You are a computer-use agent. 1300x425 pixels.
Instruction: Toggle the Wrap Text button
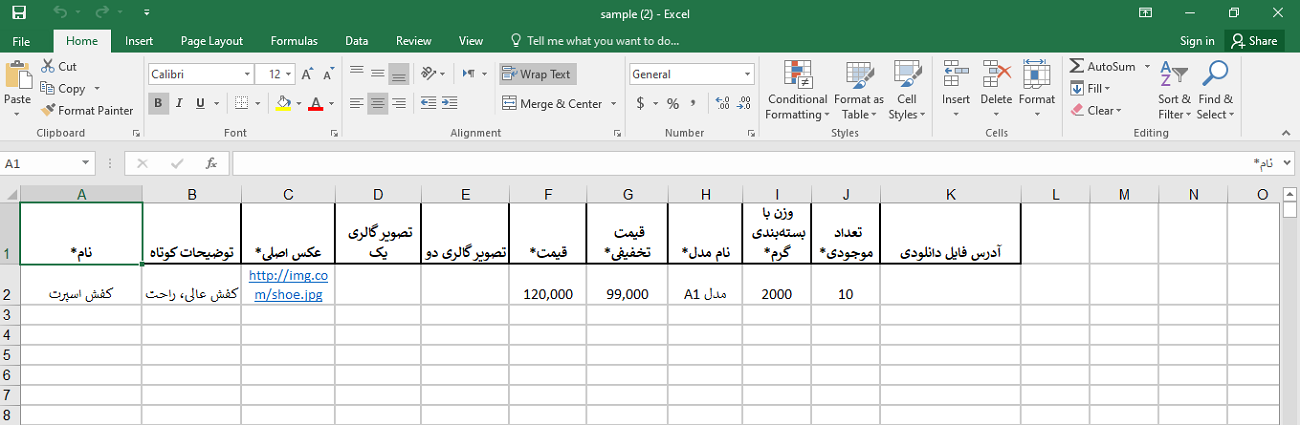tap(538, 74)
